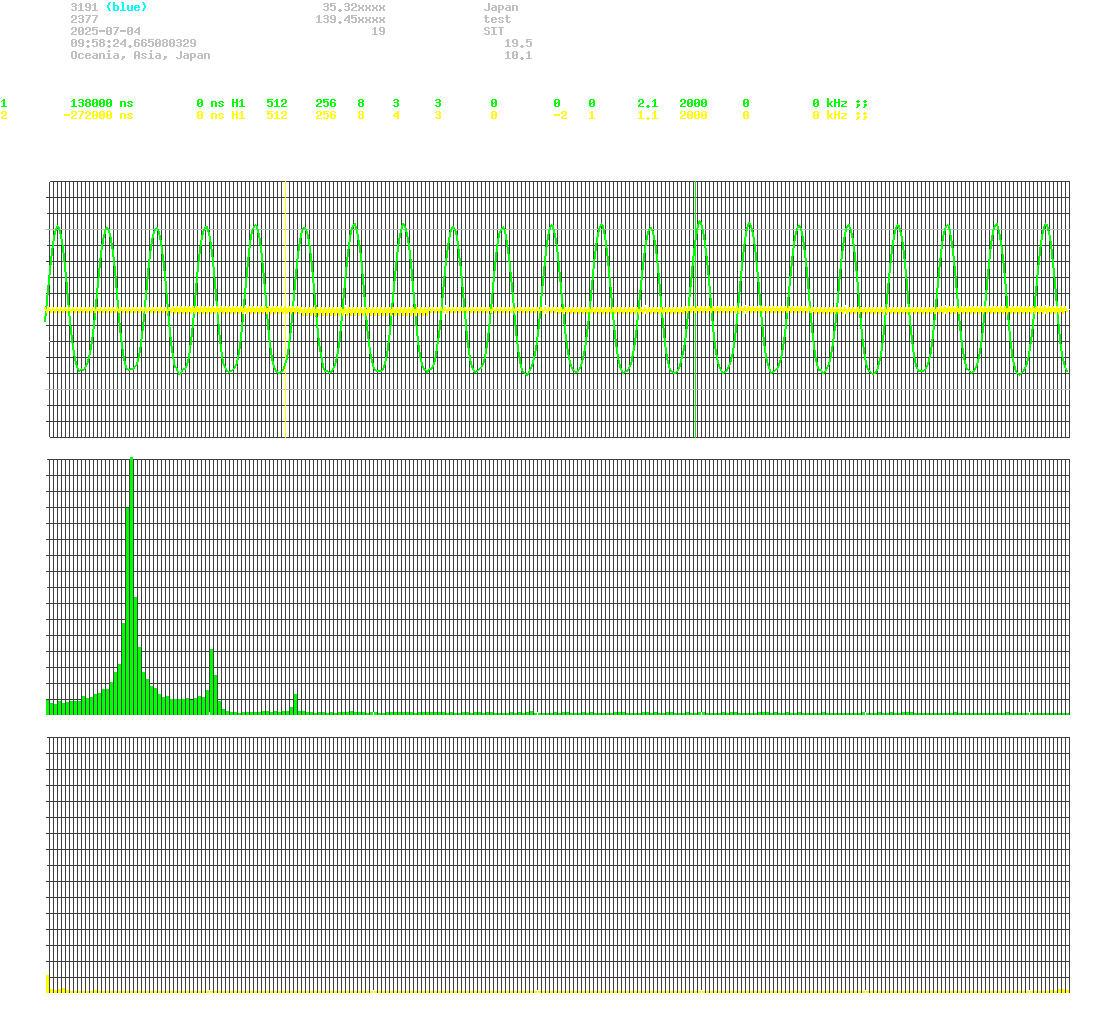Click the green '2000' value
The width and height of the screenshot is (1095, 1015).
click(693, 103)
